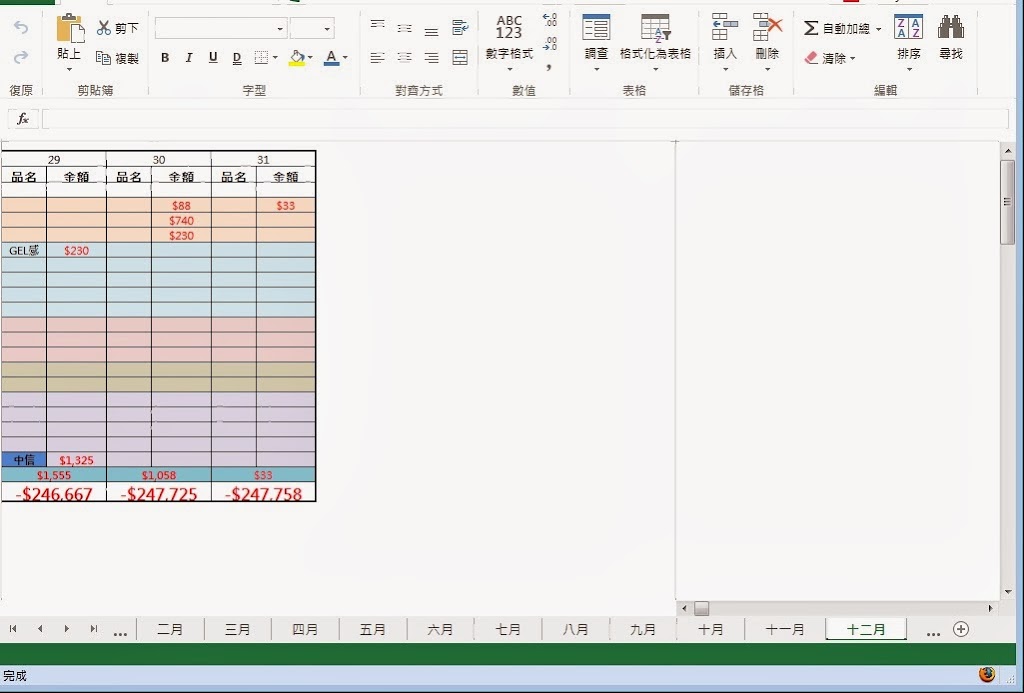The width and height of the screenshot is (1024, 693).
Task: Click the Undo arrow icon
Action: point(21,28)
